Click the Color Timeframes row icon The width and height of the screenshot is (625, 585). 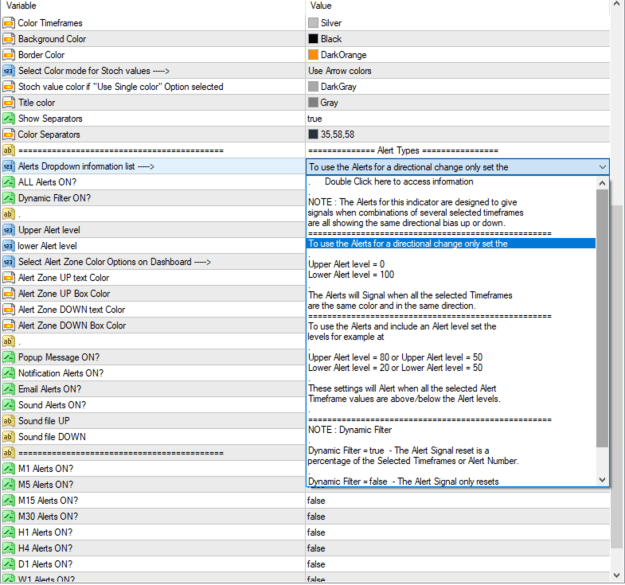(x=8, y=23)
